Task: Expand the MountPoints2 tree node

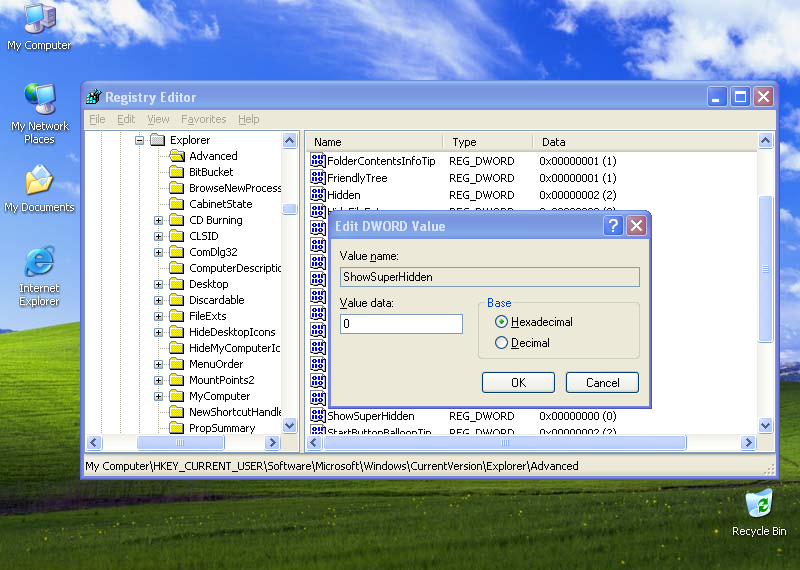Action: pos(158,380)
